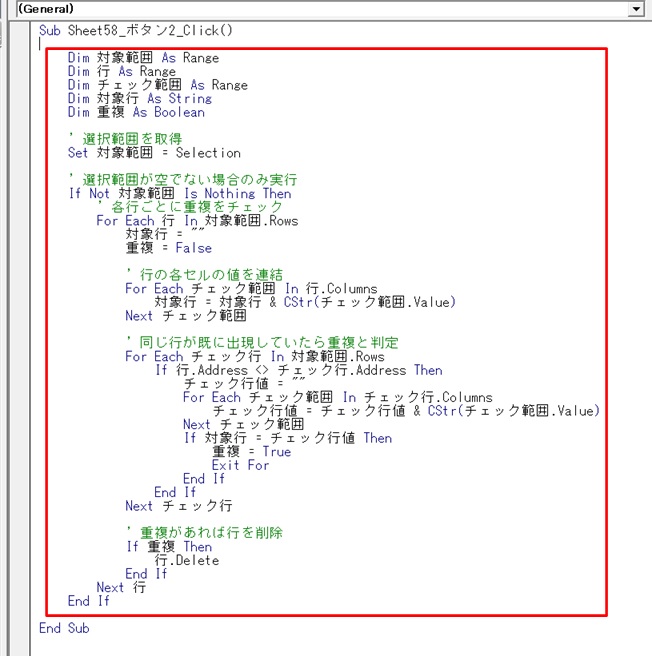Click 'For Each チェック範囲 In チェック行.Columns' line
Viewport: 652px width, 656px height.
[338, 397]
